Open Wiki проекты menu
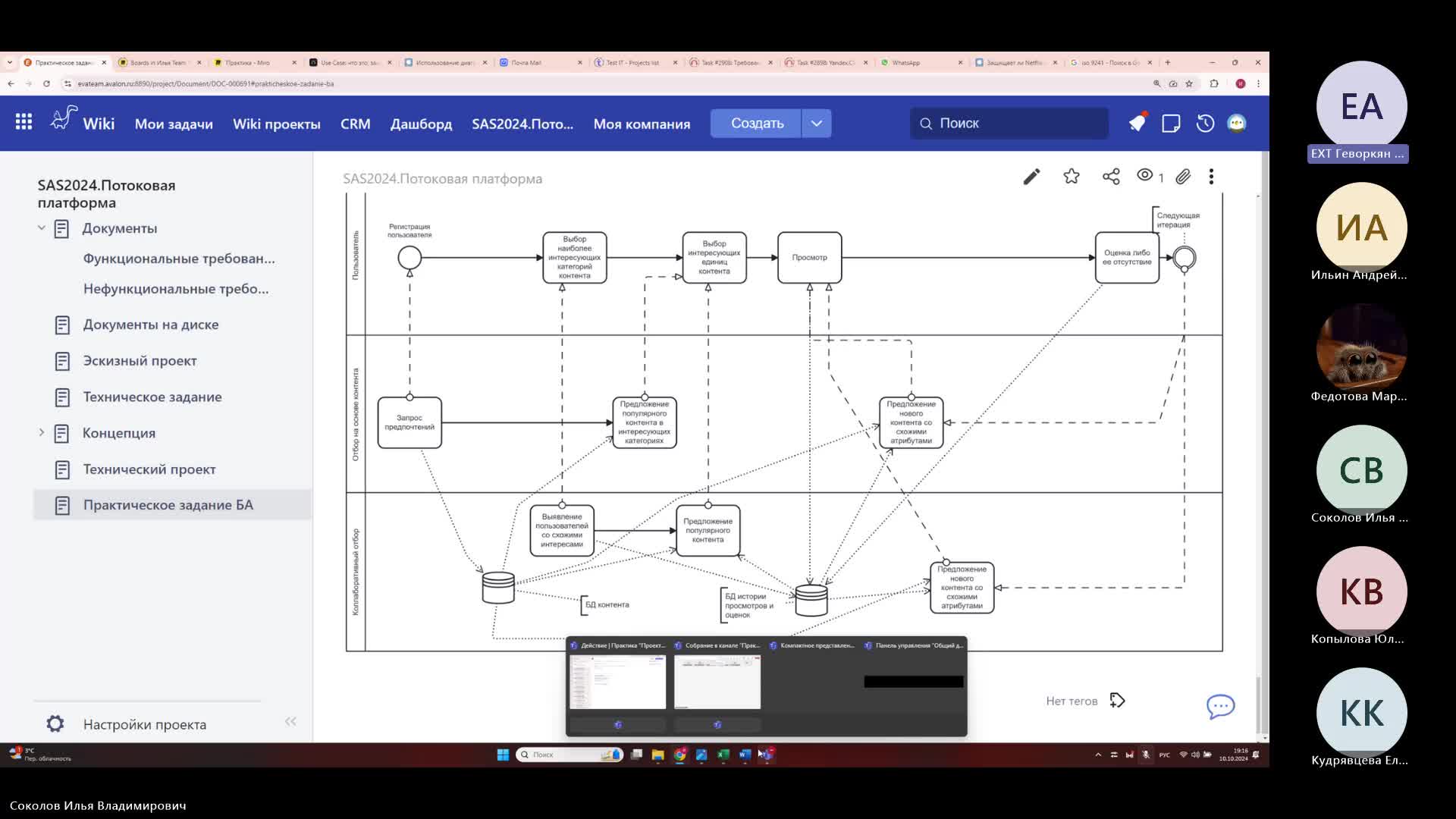The width and height of the screenshot is (1456, 819). (x=277, y=124)
